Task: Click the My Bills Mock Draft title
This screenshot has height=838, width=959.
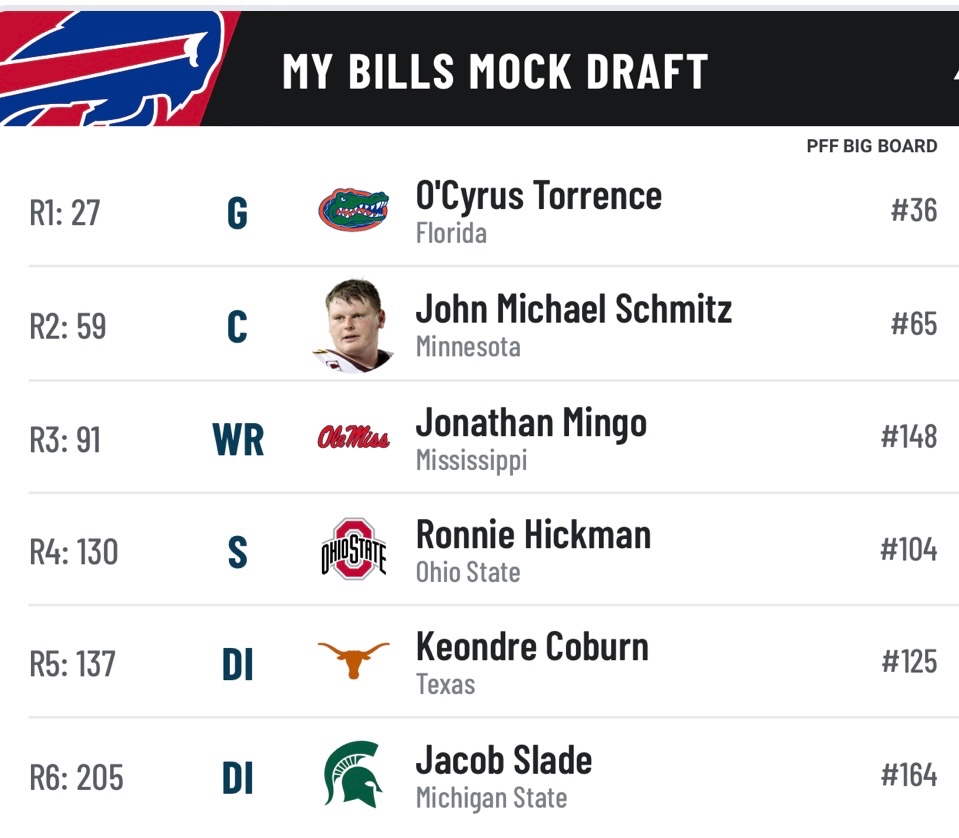Action: click(495, 72)
